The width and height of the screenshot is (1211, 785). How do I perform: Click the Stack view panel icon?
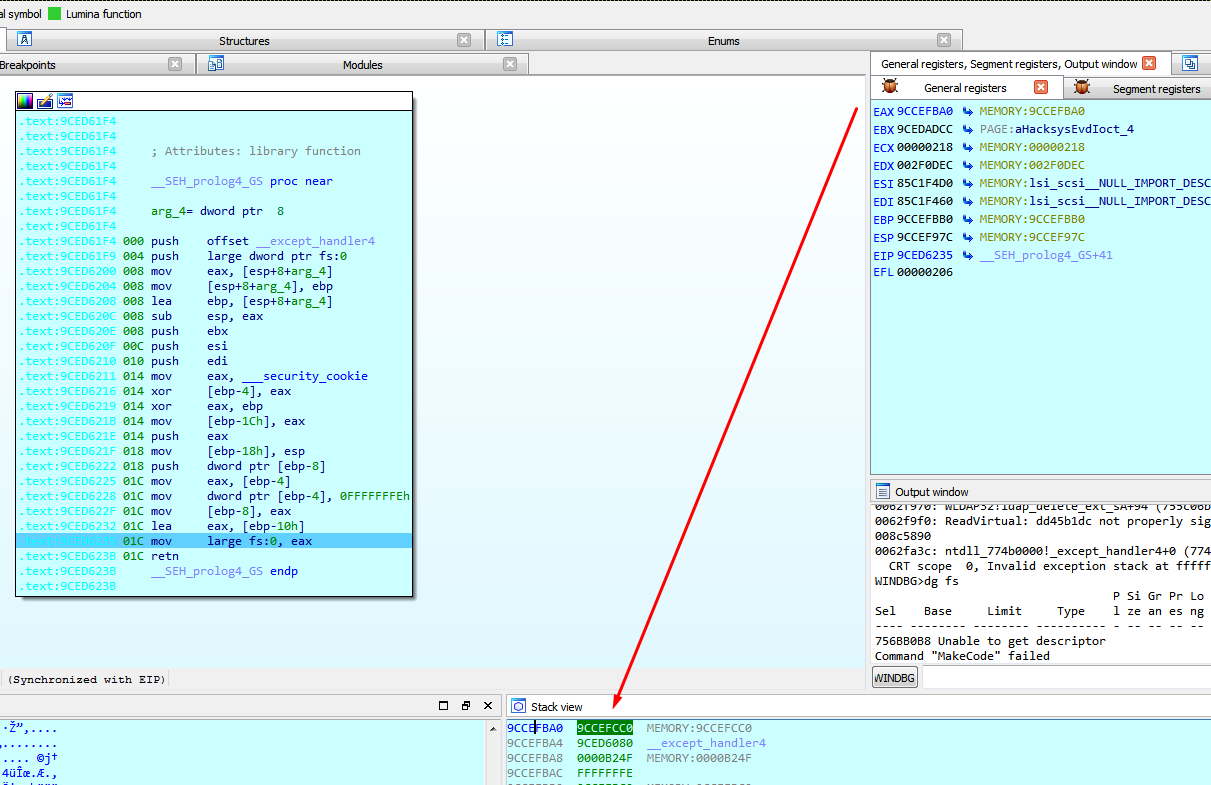click(518, 707)
